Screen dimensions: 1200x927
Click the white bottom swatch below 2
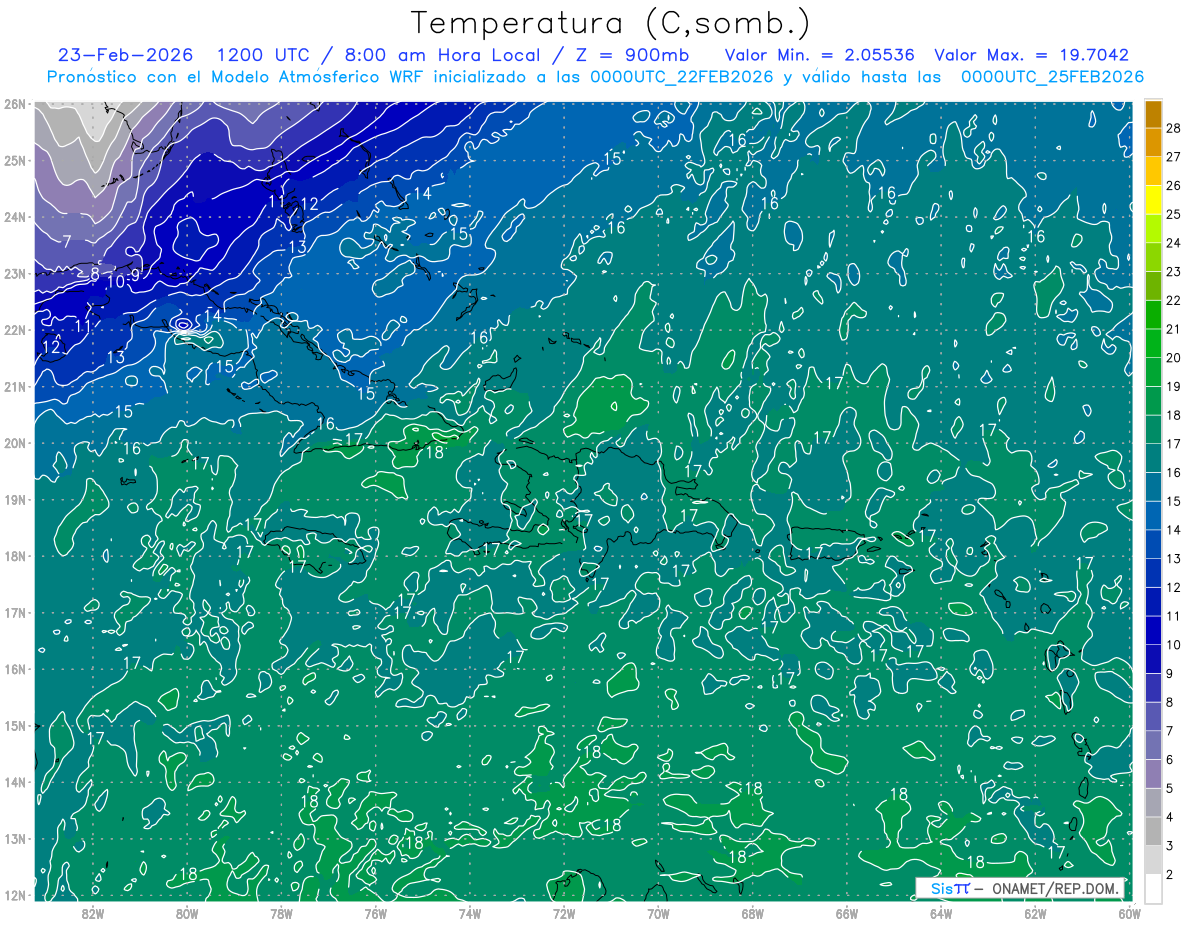pyautogui.click(x=1153, y=888)
